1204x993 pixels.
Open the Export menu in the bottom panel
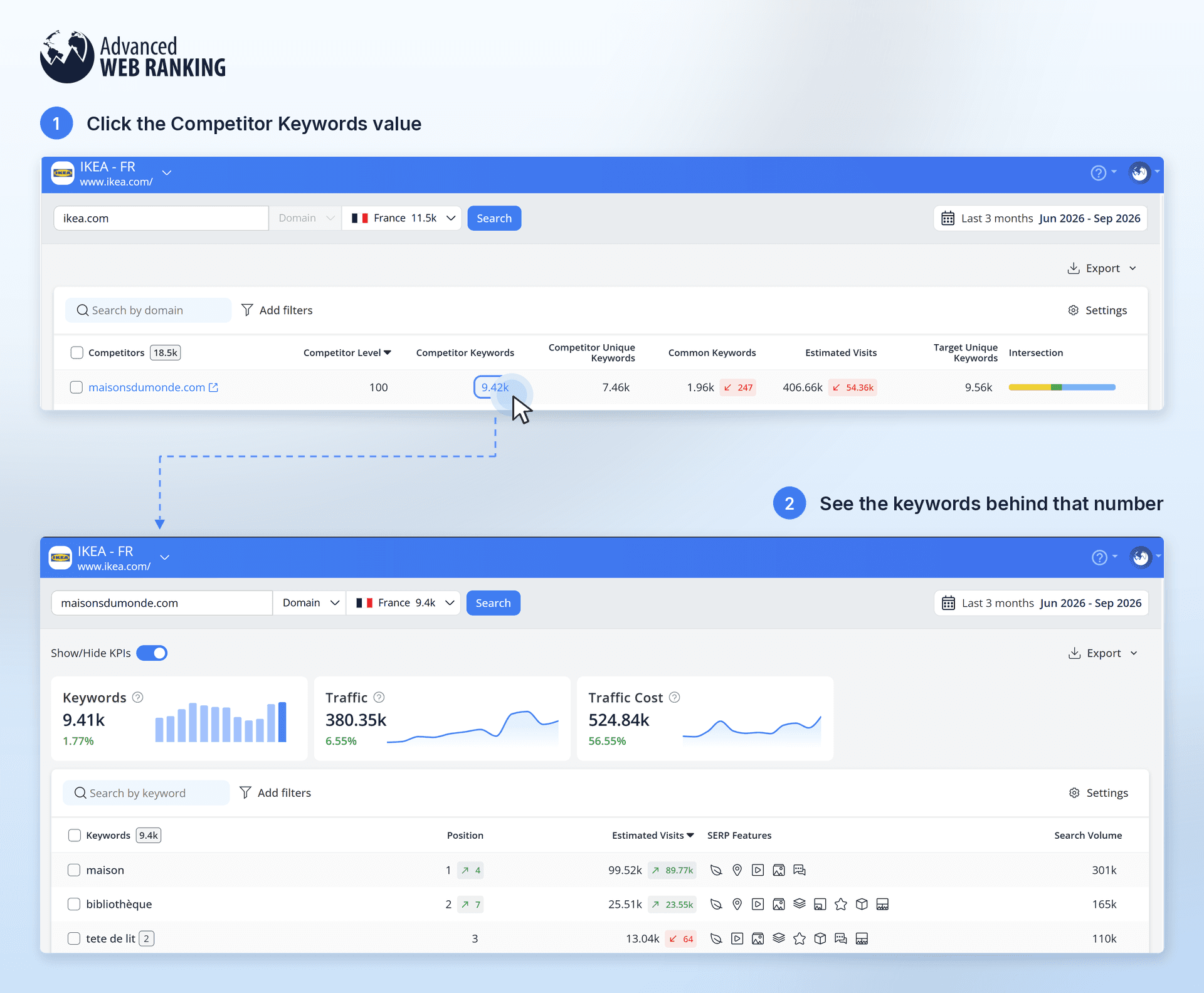[x=1103, y=653]
